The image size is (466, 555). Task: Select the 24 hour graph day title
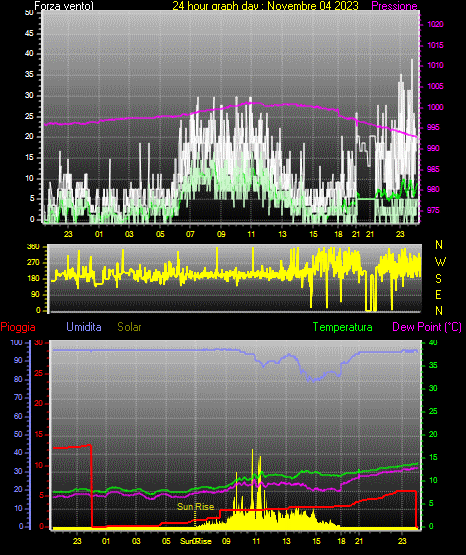click(x=265, y=6)
